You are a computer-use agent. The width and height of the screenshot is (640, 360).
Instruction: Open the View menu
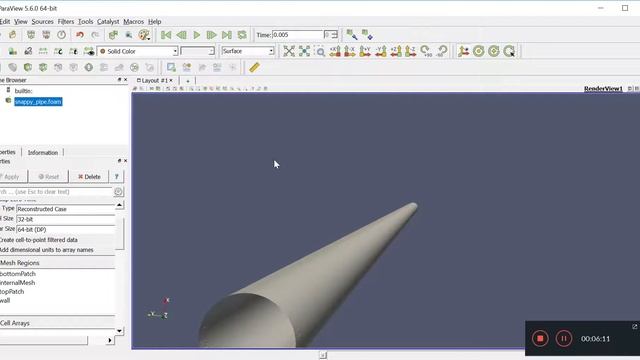[x=21, y=22]
